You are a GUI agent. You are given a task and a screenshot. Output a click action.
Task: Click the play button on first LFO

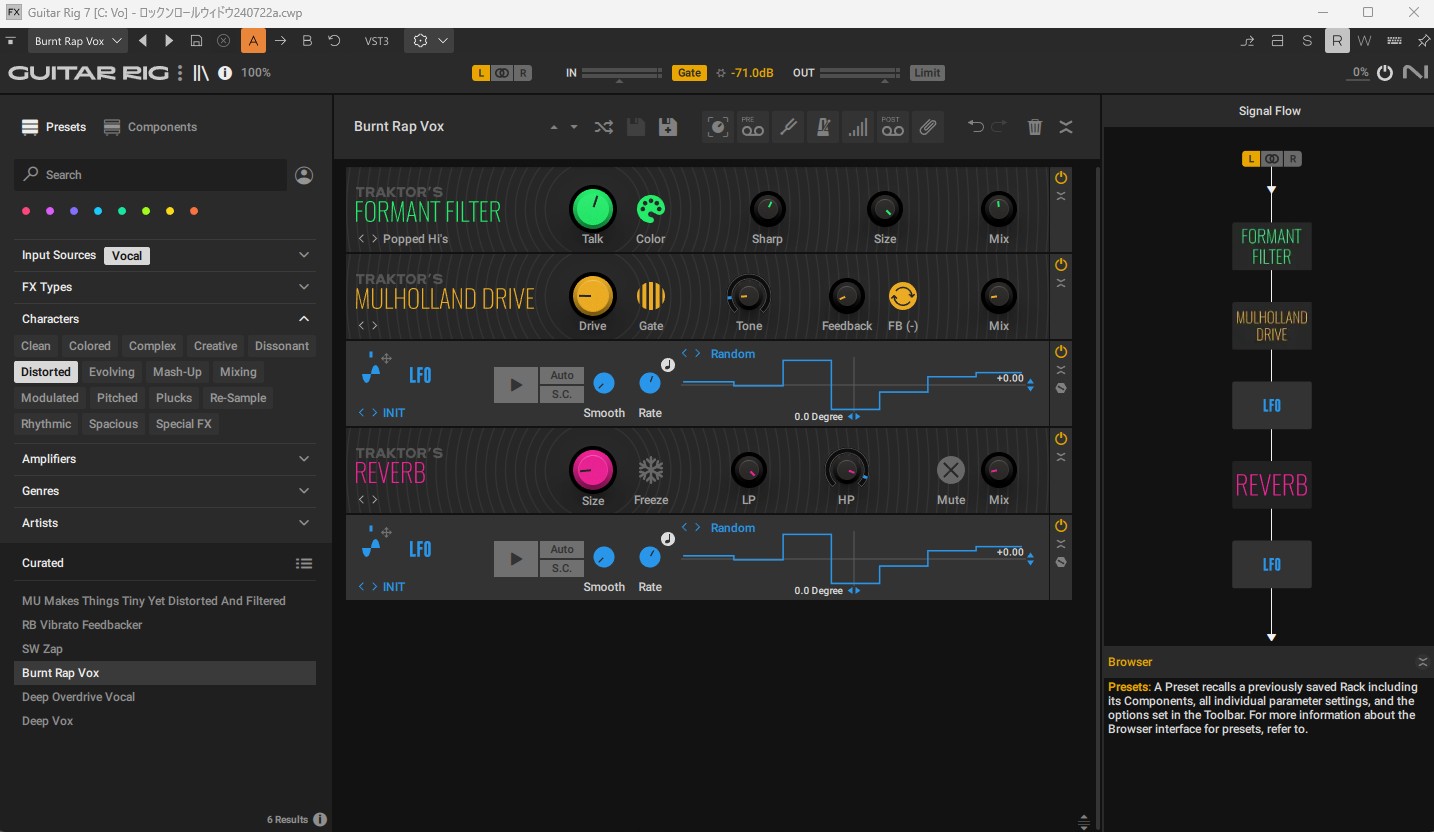(x=516, y=385)
